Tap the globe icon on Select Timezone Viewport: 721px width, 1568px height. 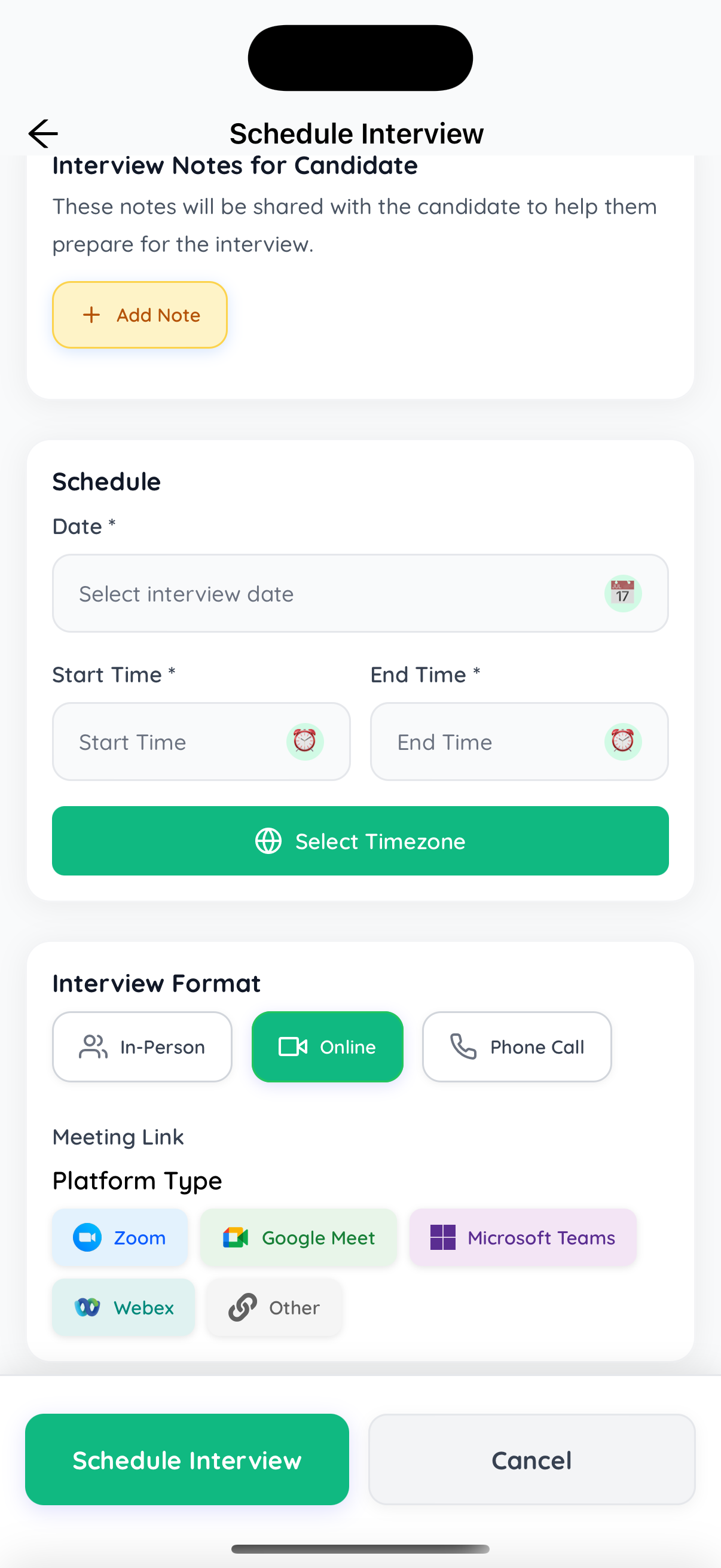269,841
